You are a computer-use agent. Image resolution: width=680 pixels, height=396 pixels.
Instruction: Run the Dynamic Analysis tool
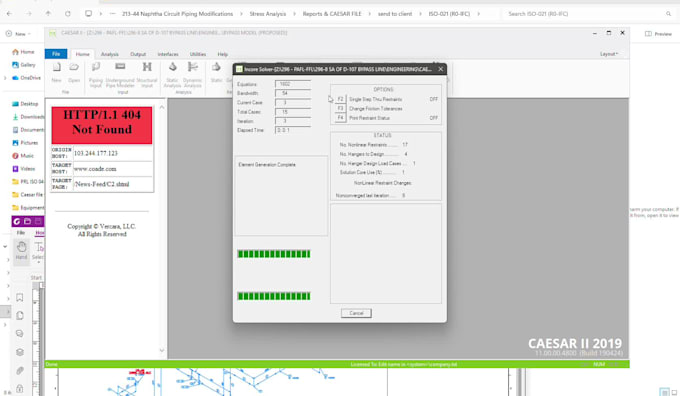point(193,74)
